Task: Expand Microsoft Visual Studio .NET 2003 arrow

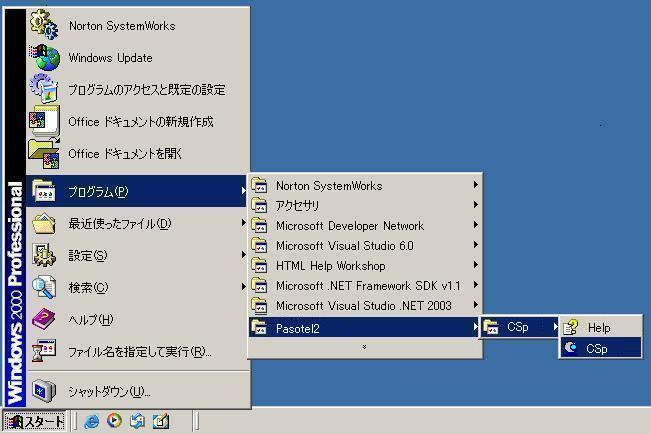Action: pos(476,305)
